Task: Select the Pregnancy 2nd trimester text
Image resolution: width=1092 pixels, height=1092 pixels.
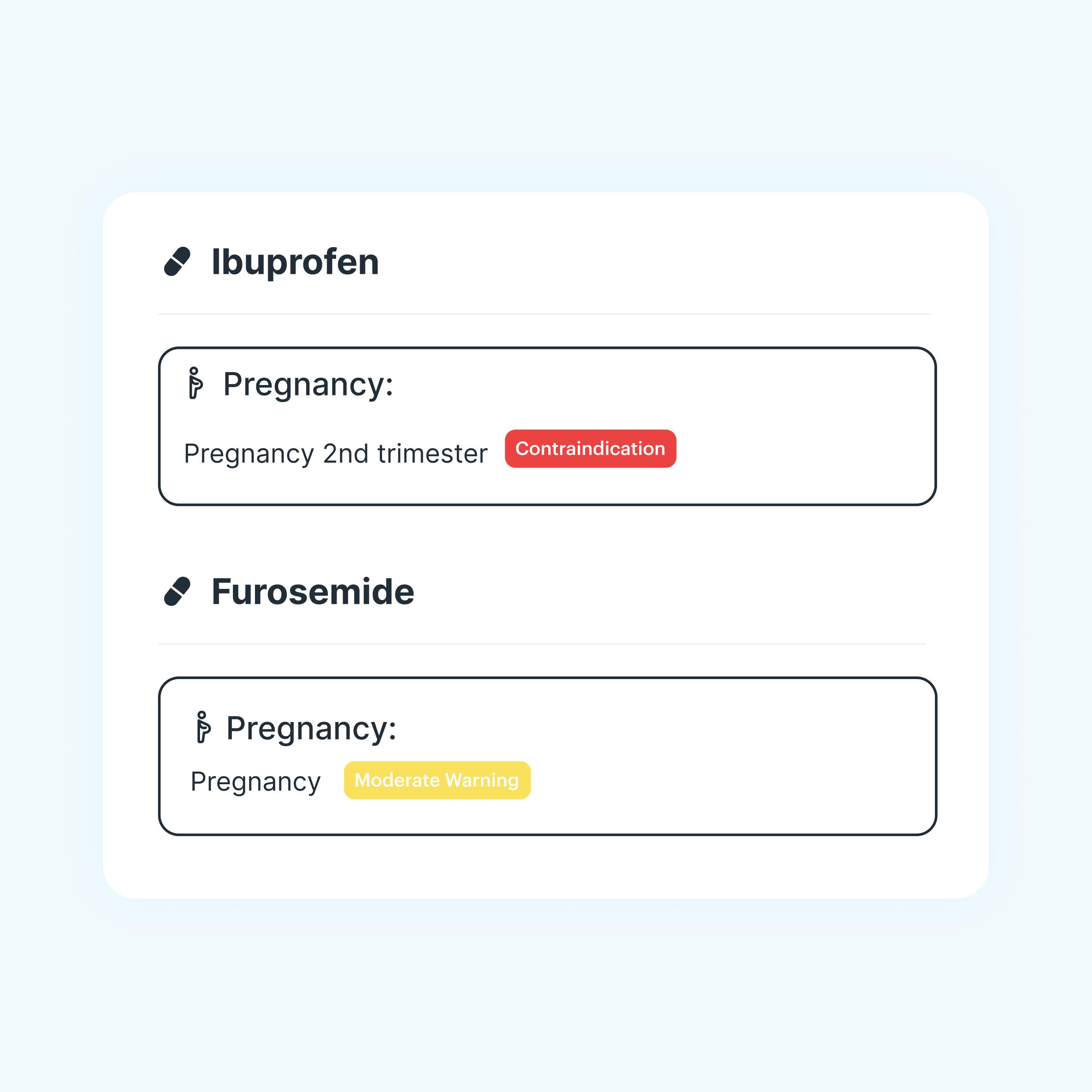Action: click(336, 455)
